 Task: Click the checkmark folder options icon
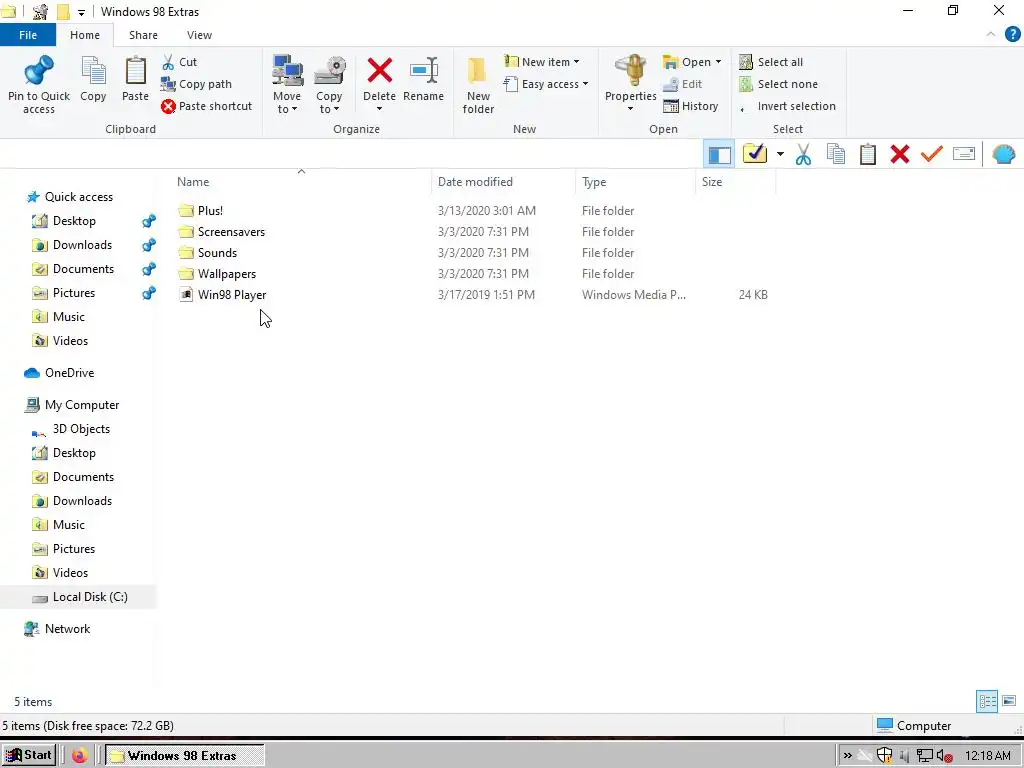click(x=755, y=154)
